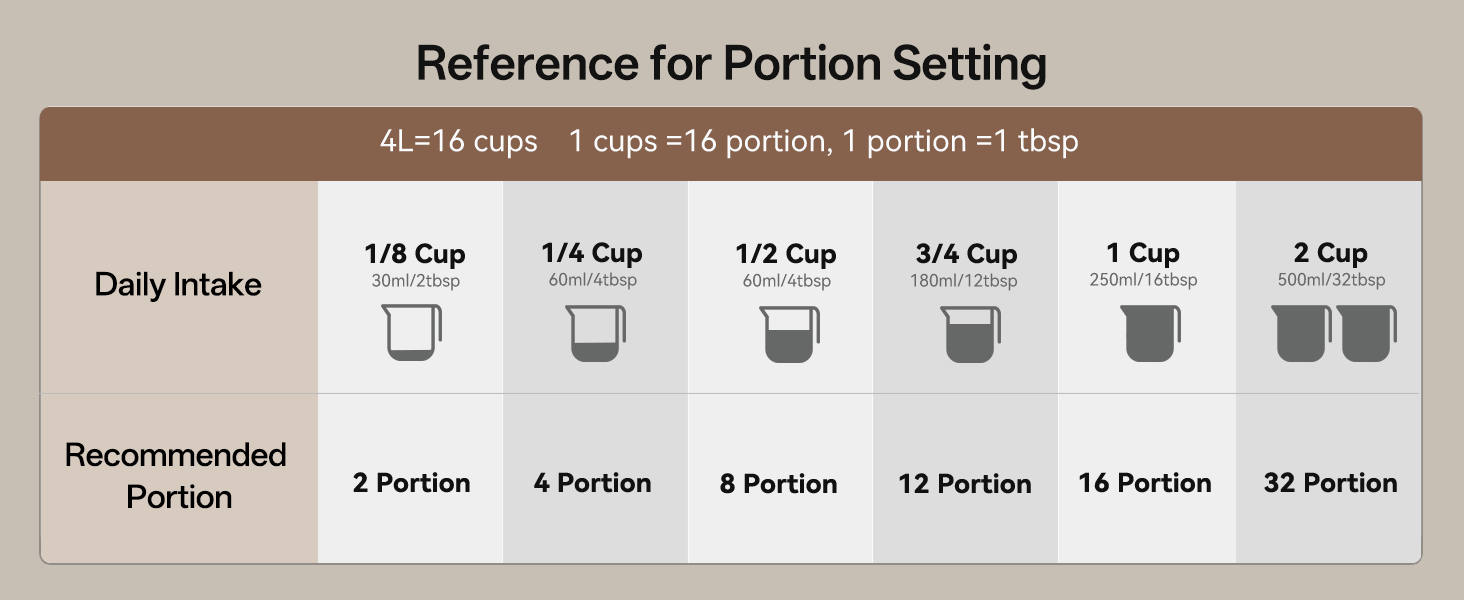Image resolution: width=1464 pixels, height=600 pixels.
Task: Click the "2 Portion" cell
Action: [x=411, y=483]
